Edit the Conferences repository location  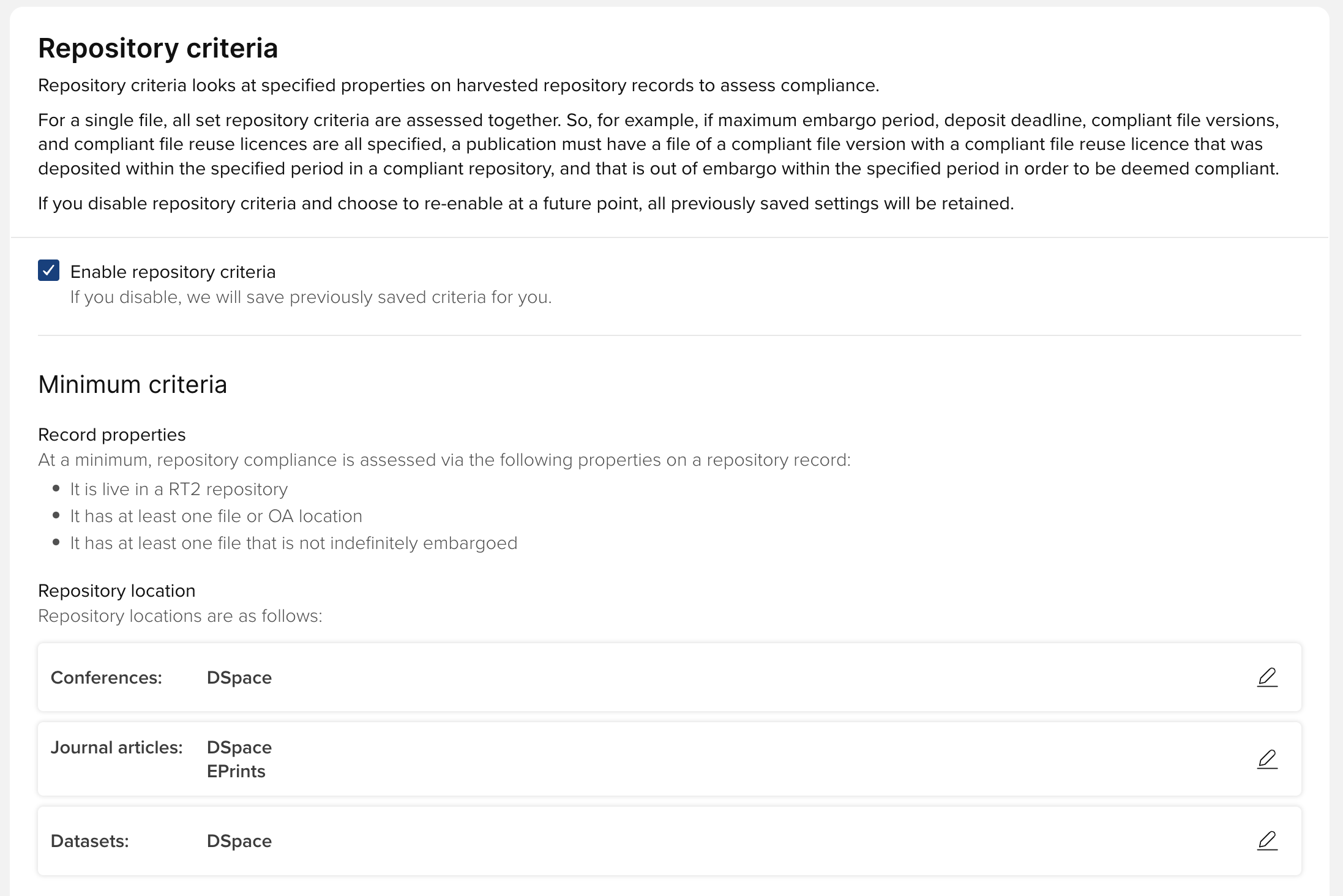pyautogui.click(x=1267, y=678)
